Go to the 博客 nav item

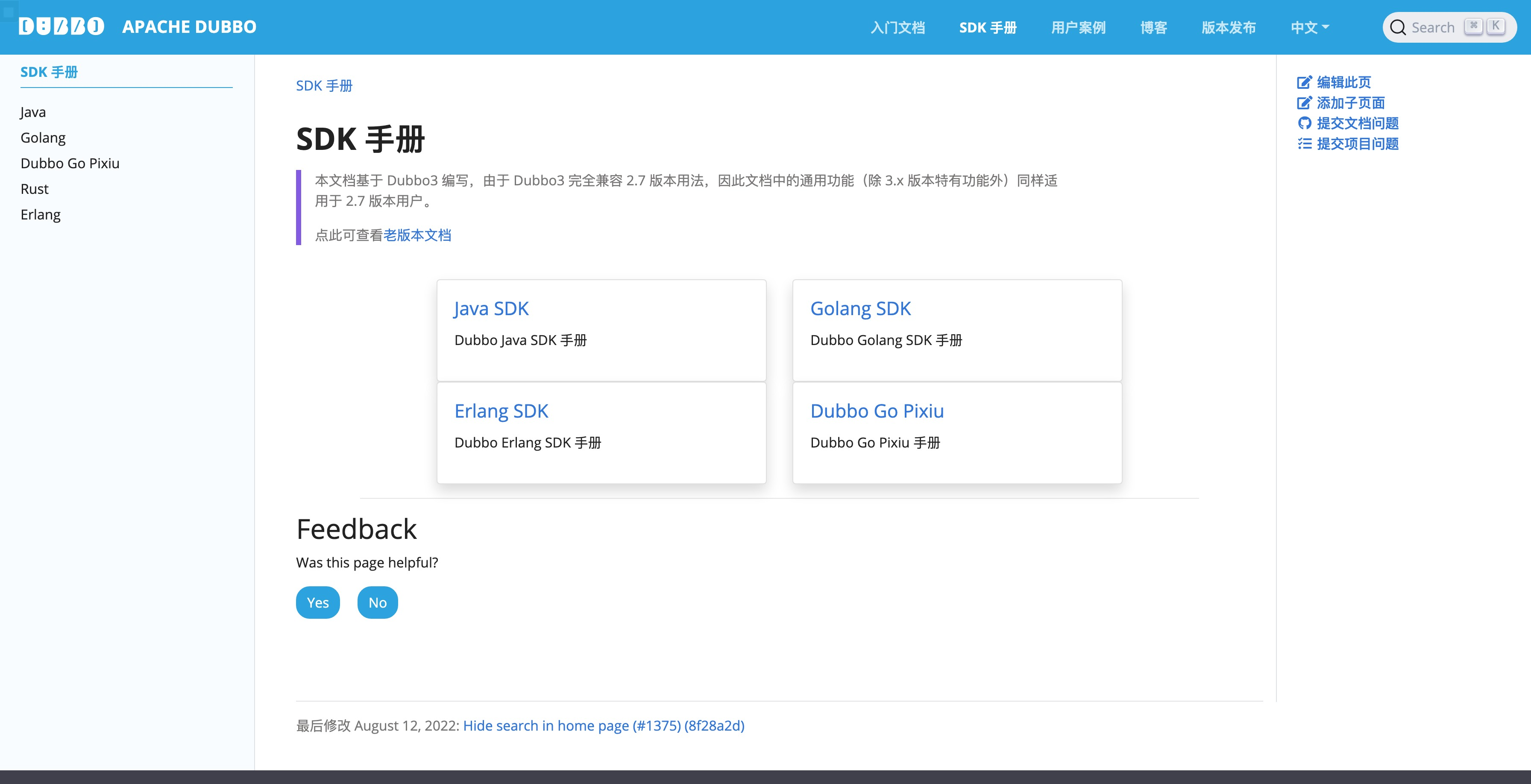click(1153, 28)
